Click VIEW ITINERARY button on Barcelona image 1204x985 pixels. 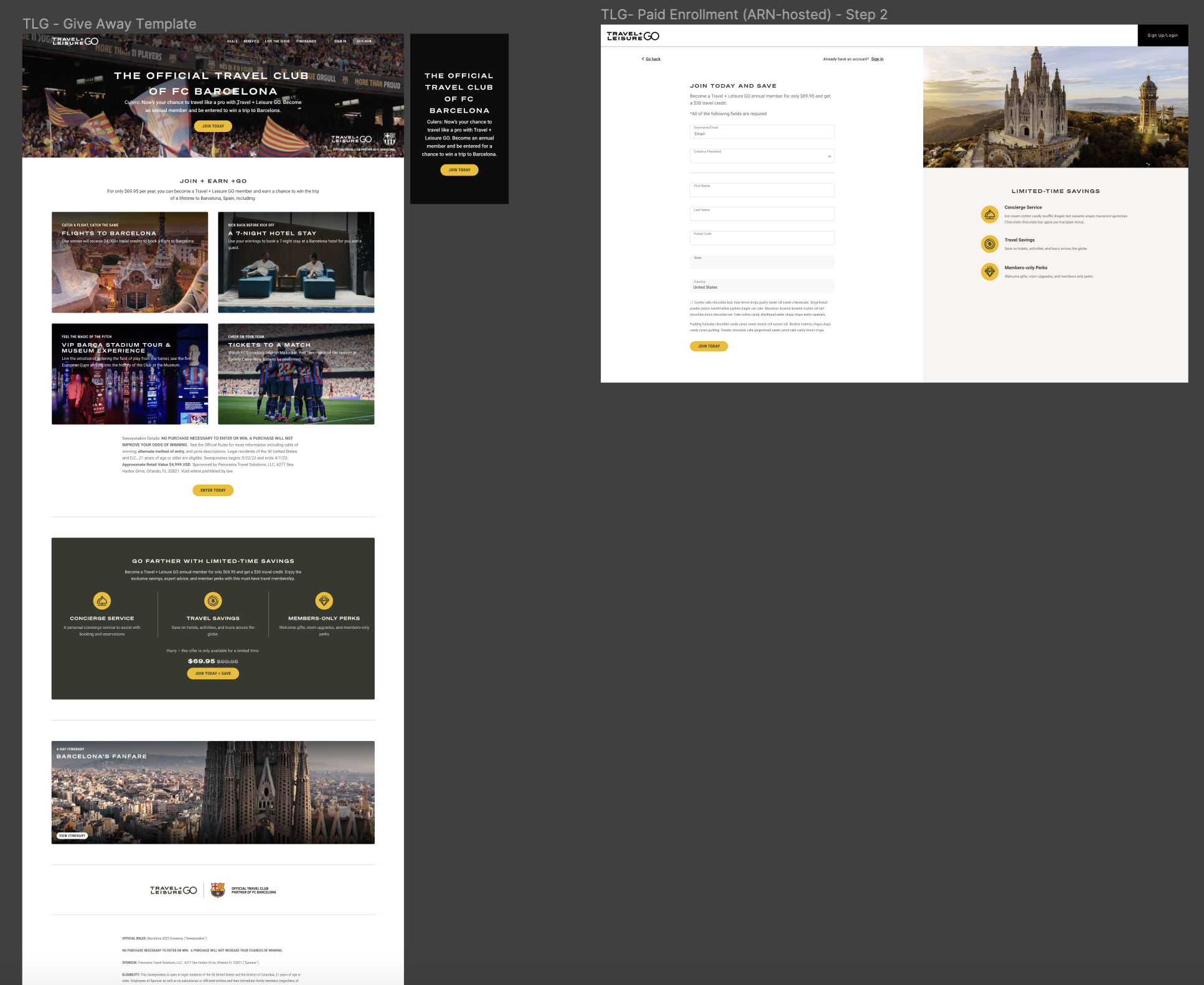[72, 836]
